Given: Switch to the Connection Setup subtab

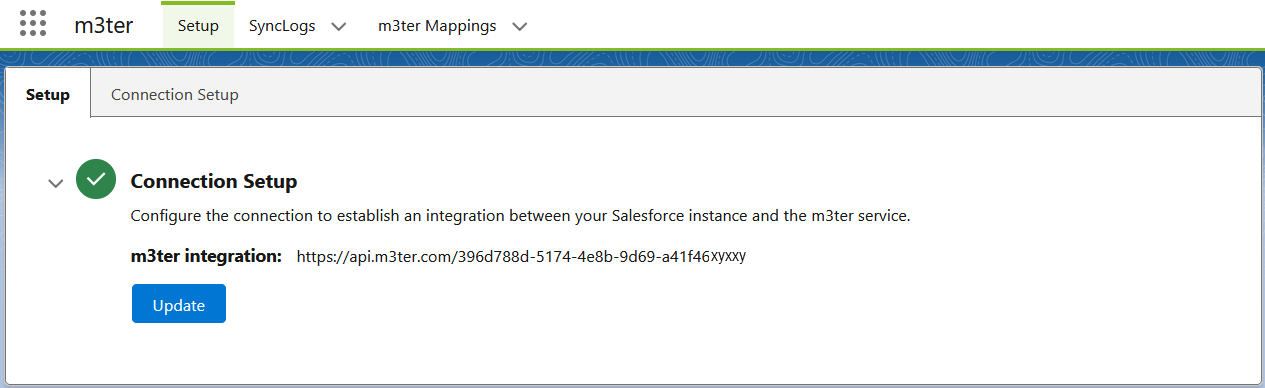Looking at the screenshot, I should [x=175, y=95].
